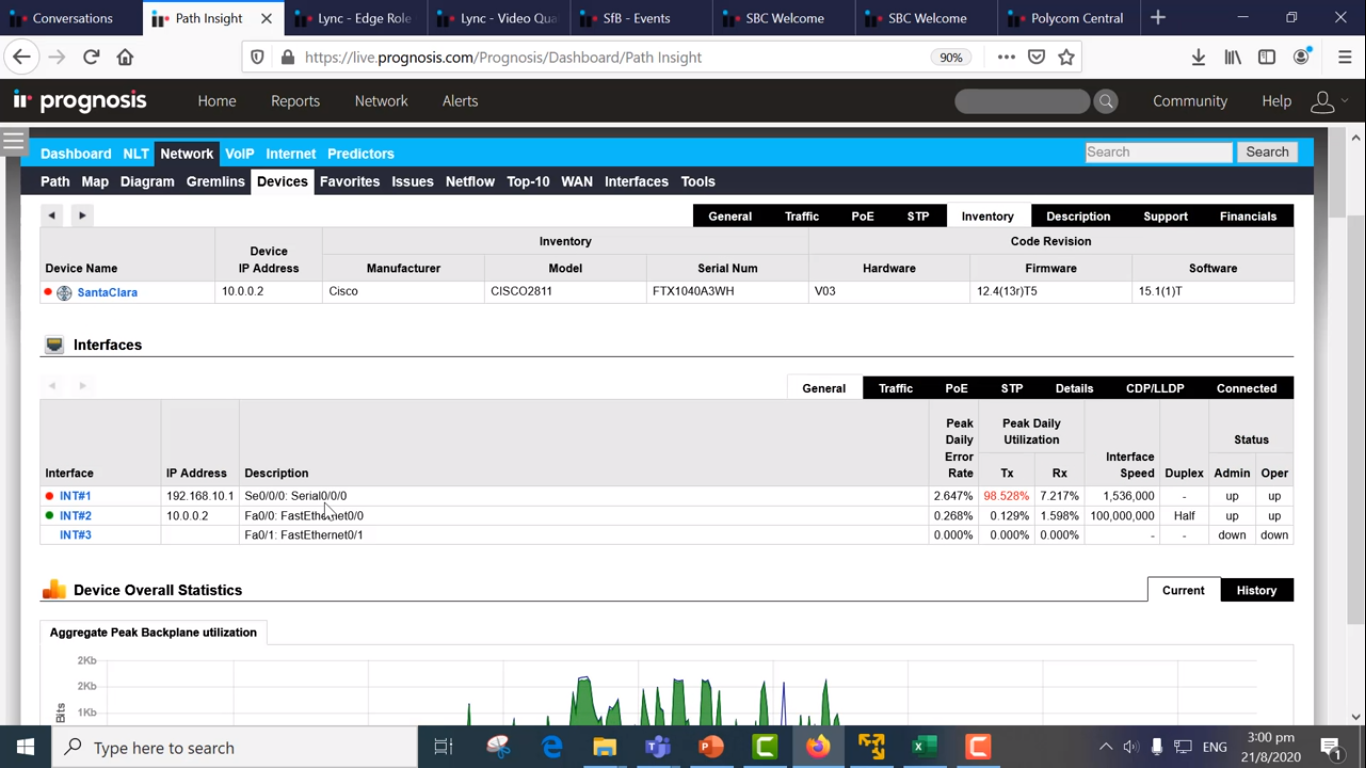Go back using the browser back arrow
1366x768 pixels.
coord(22,57)
